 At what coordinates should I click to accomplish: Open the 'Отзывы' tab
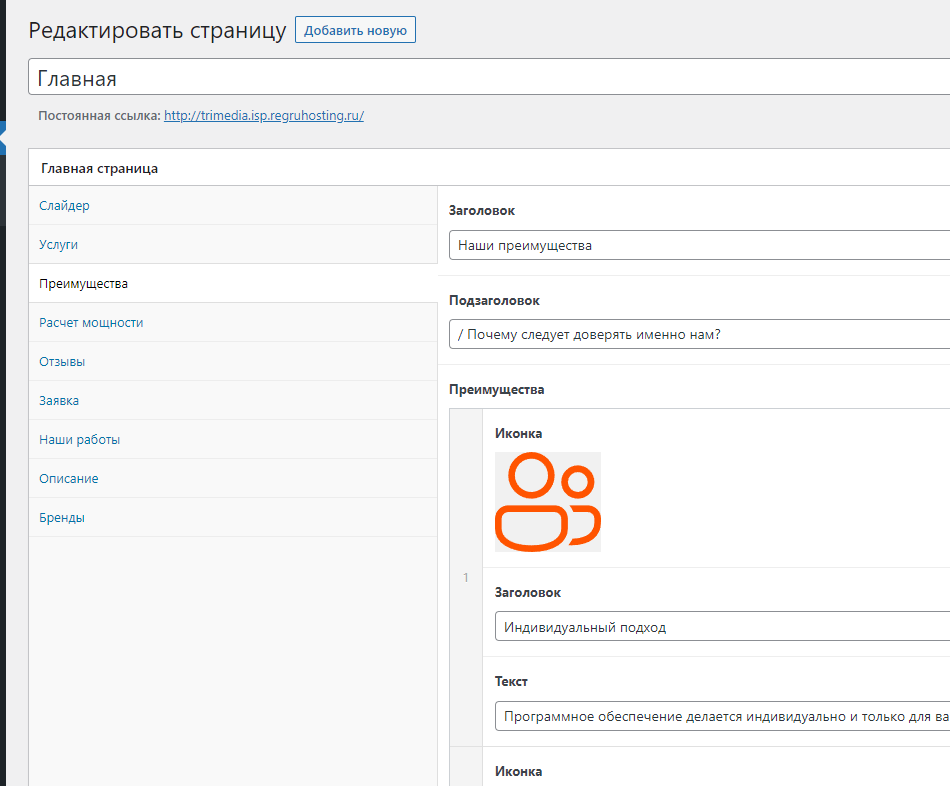coord(233,362)
